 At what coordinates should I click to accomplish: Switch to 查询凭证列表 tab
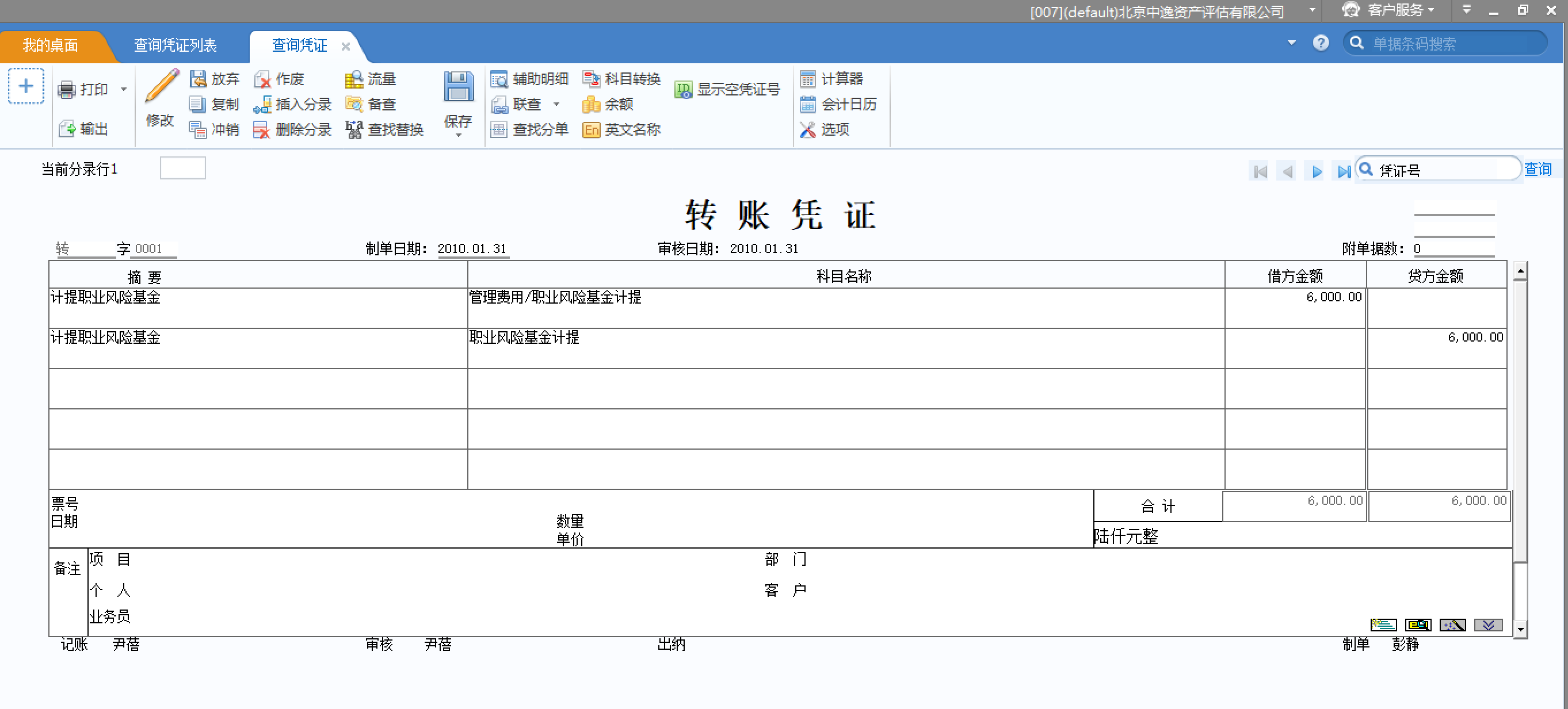[175, 45]
